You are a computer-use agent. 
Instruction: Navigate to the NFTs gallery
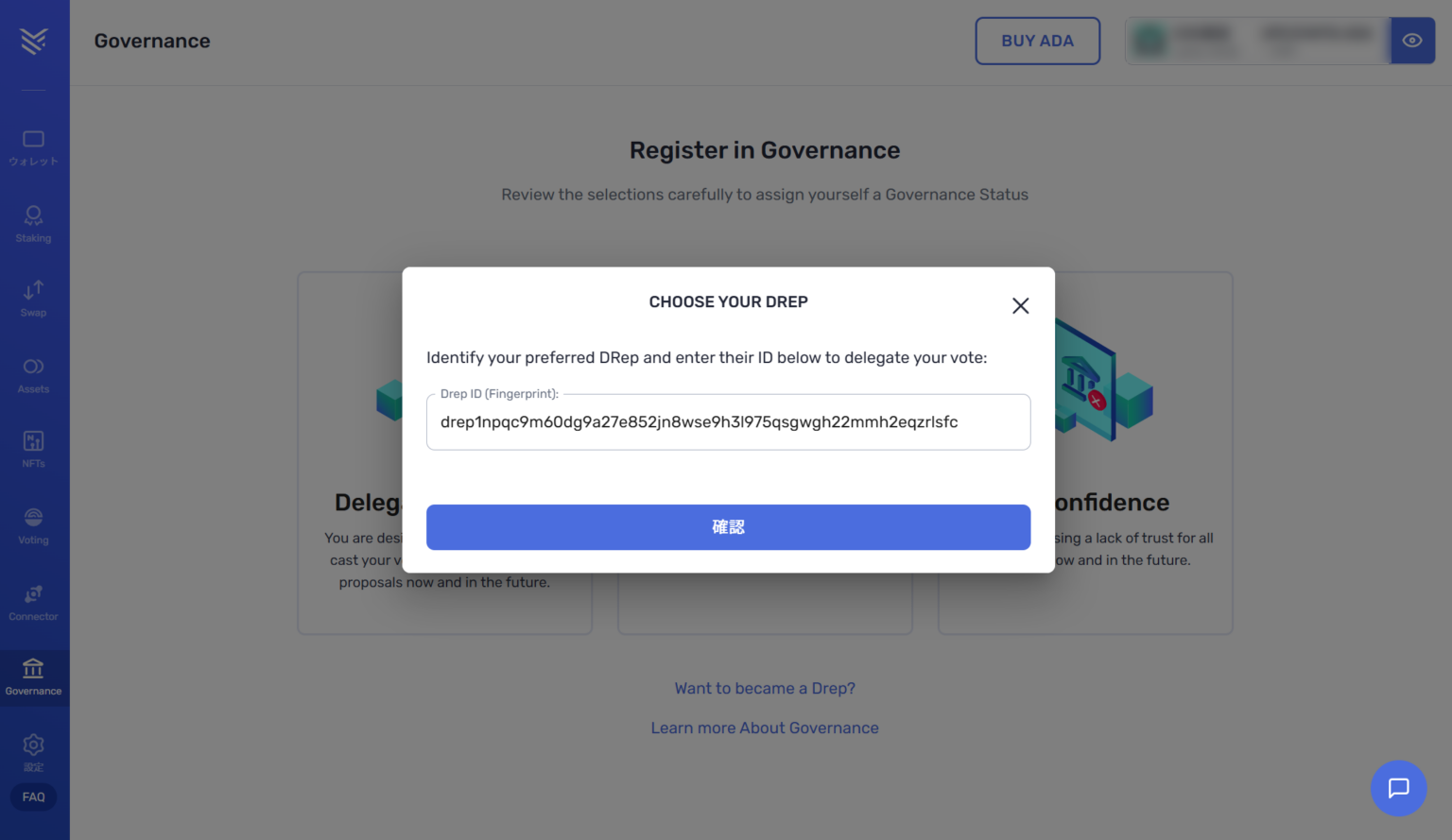(34, 449)
